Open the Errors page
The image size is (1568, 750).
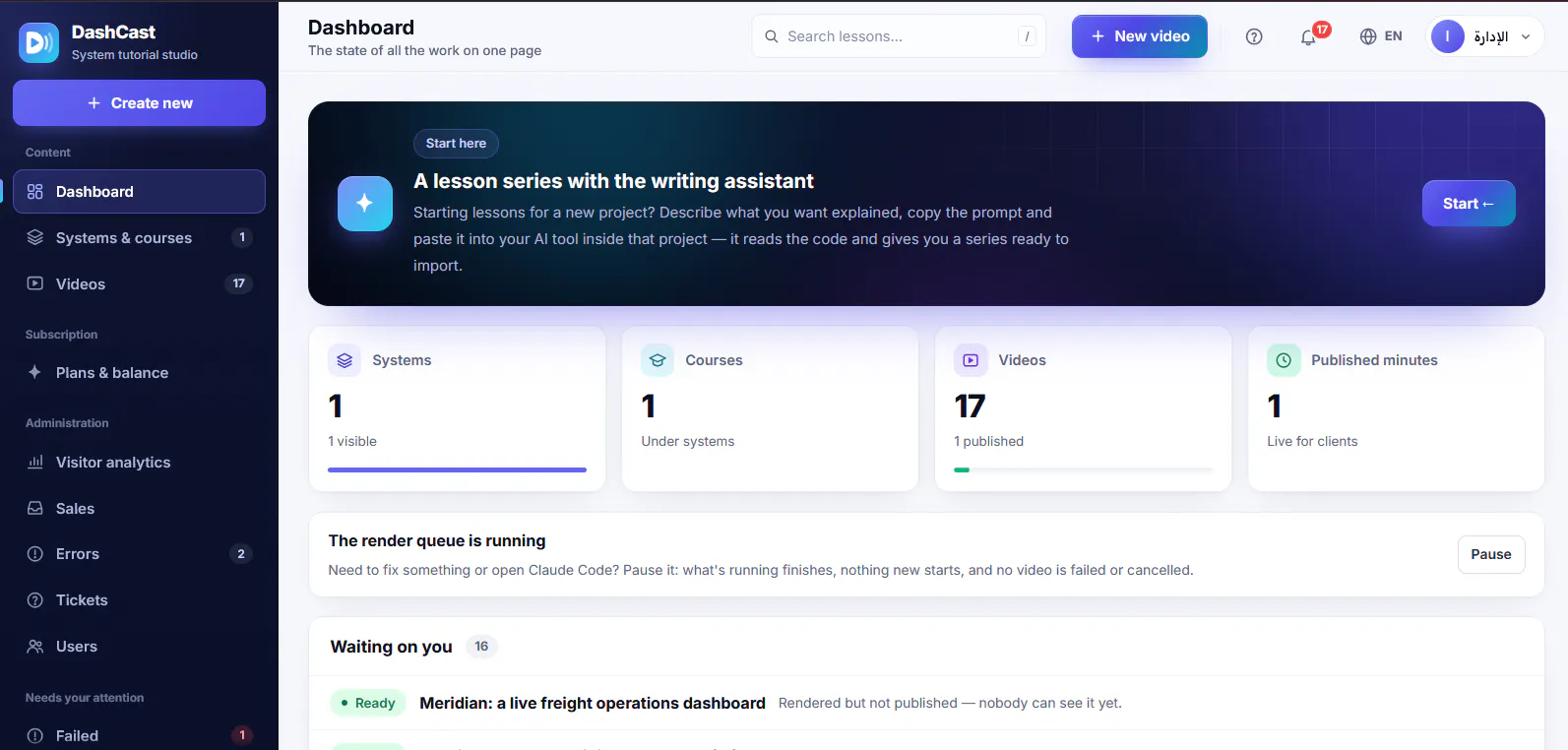pyautogui.click(x=139, y=554)
